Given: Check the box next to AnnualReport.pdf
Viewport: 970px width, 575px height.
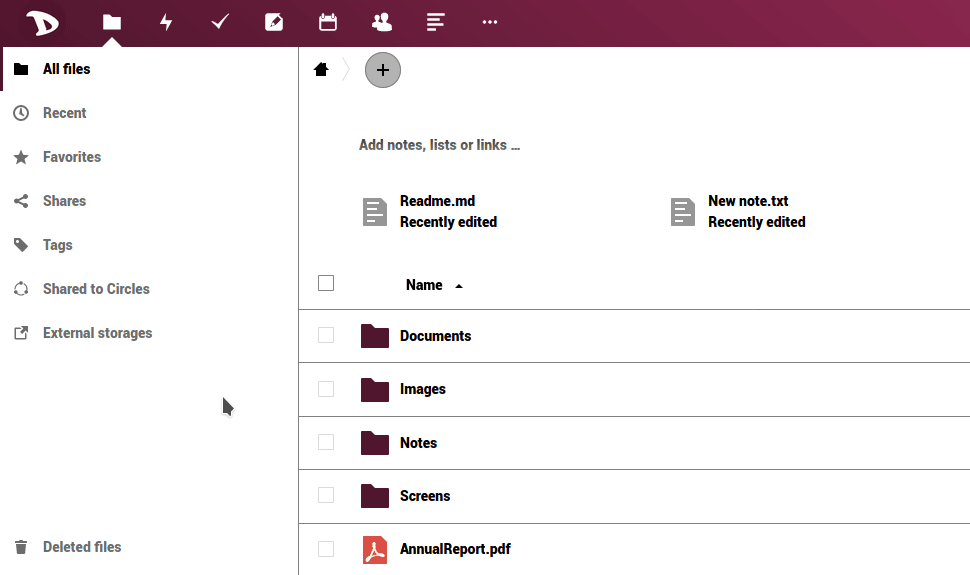Looking at the screenshot, I should pos(326,548).
